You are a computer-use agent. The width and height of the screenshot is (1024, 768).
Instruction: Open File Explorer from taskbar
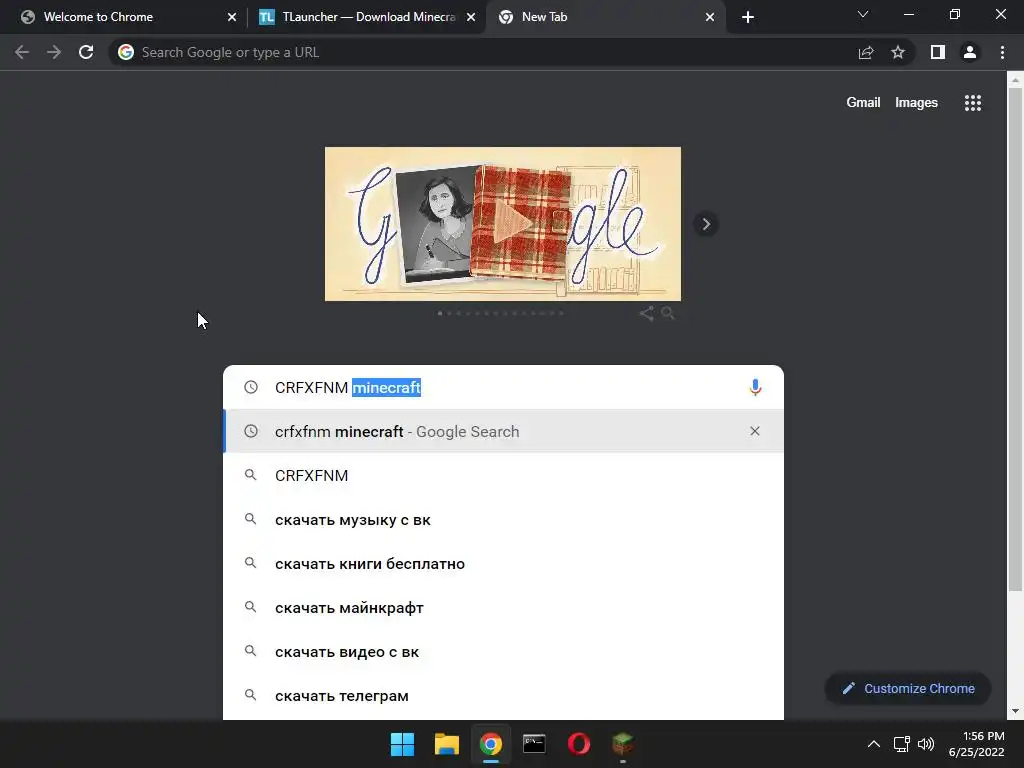[447, 744]
